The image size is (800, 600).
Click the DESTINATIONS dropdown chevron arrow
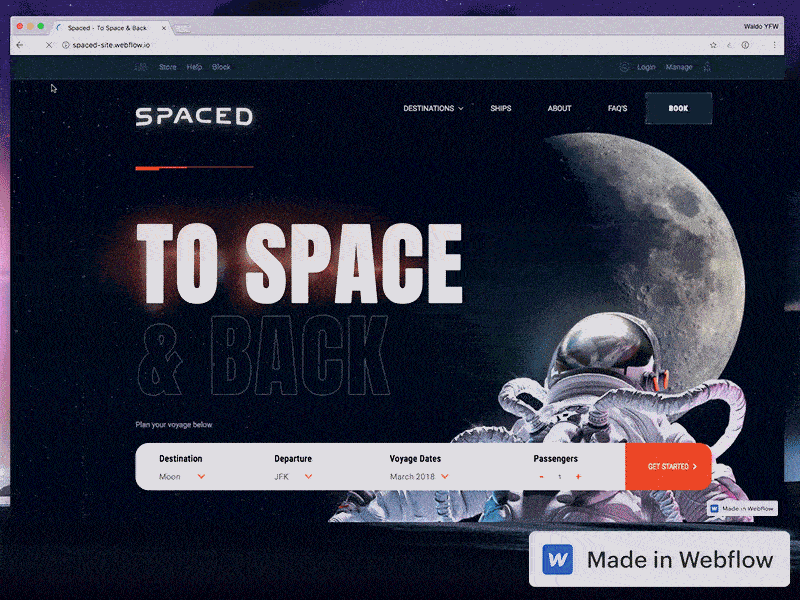click(461, 108)
